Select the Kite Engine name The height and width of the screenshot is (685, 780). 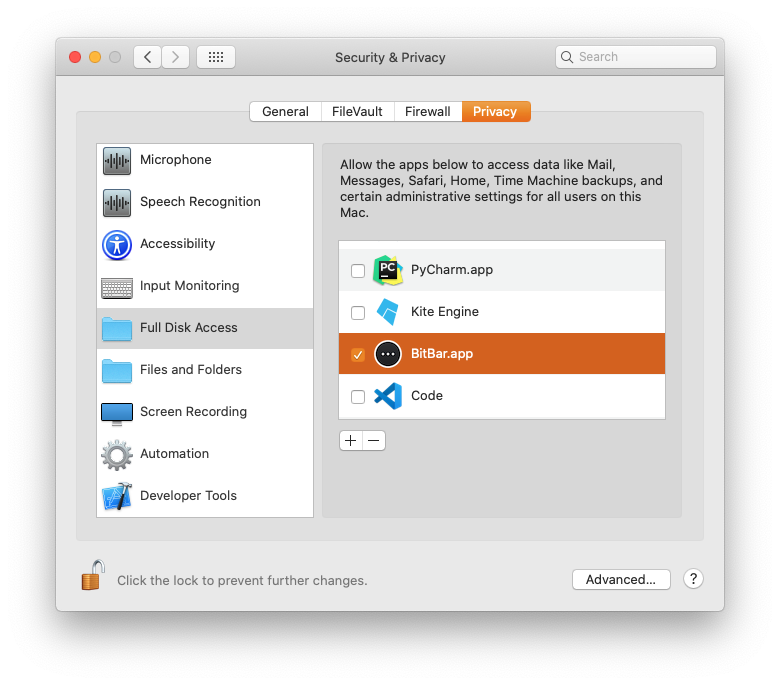point(445,312)
